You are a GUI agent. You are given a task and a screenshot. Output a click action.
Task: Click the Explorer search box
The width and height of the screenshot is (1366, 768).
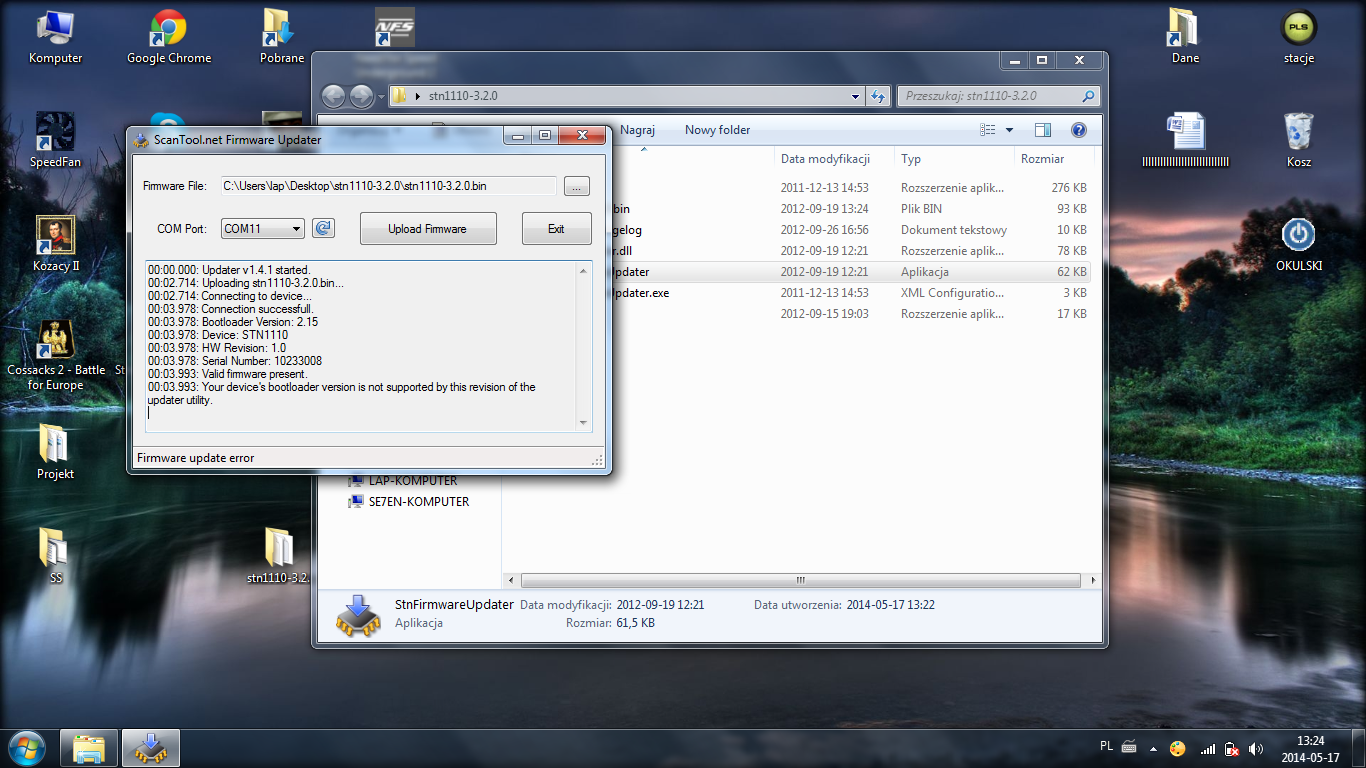998,97
